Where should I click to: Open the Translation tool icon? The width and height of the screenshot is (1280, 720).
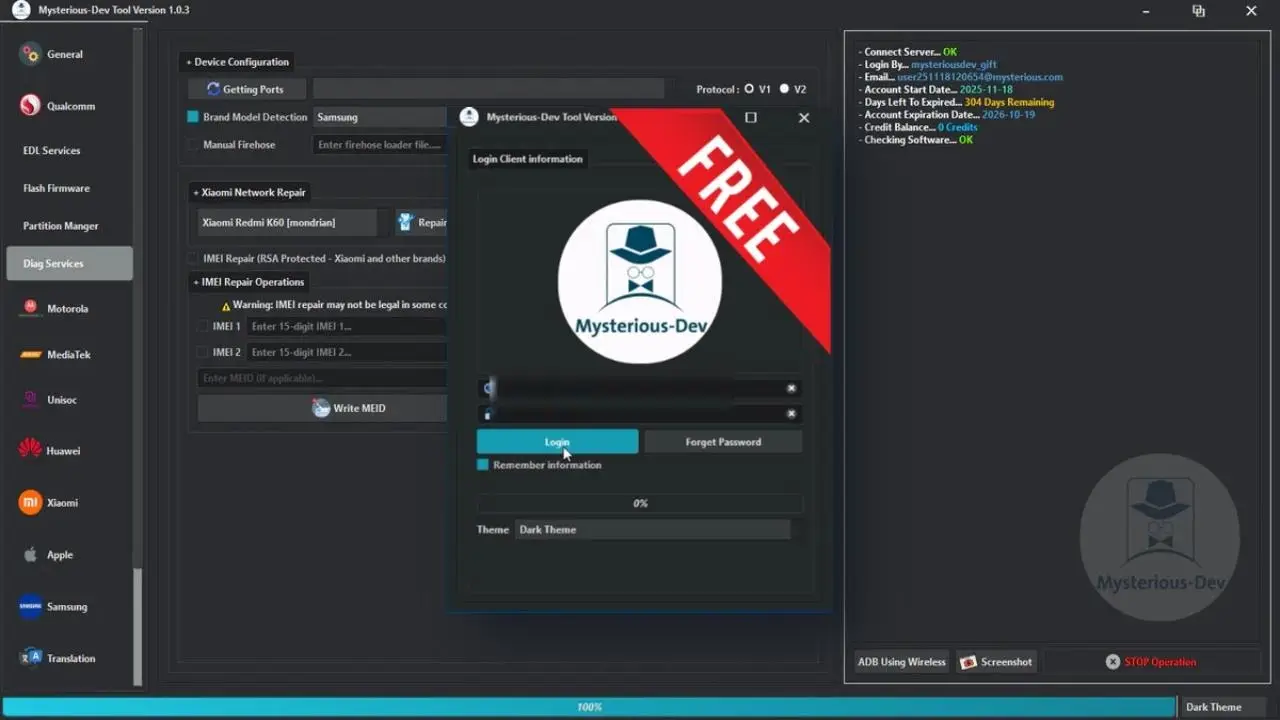(x=31, y=658)
